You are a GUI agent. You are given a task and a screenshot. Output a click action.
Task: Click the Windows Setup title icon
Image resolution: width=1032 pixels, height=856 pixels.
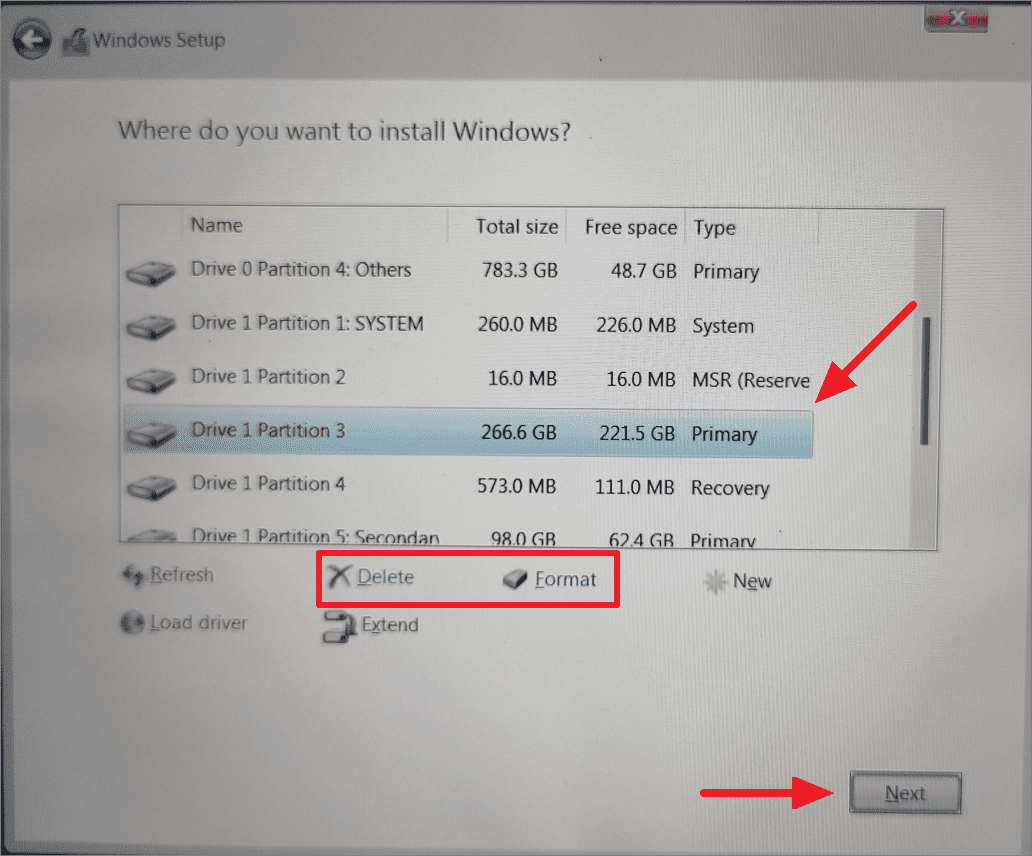[x=76, y=42]
